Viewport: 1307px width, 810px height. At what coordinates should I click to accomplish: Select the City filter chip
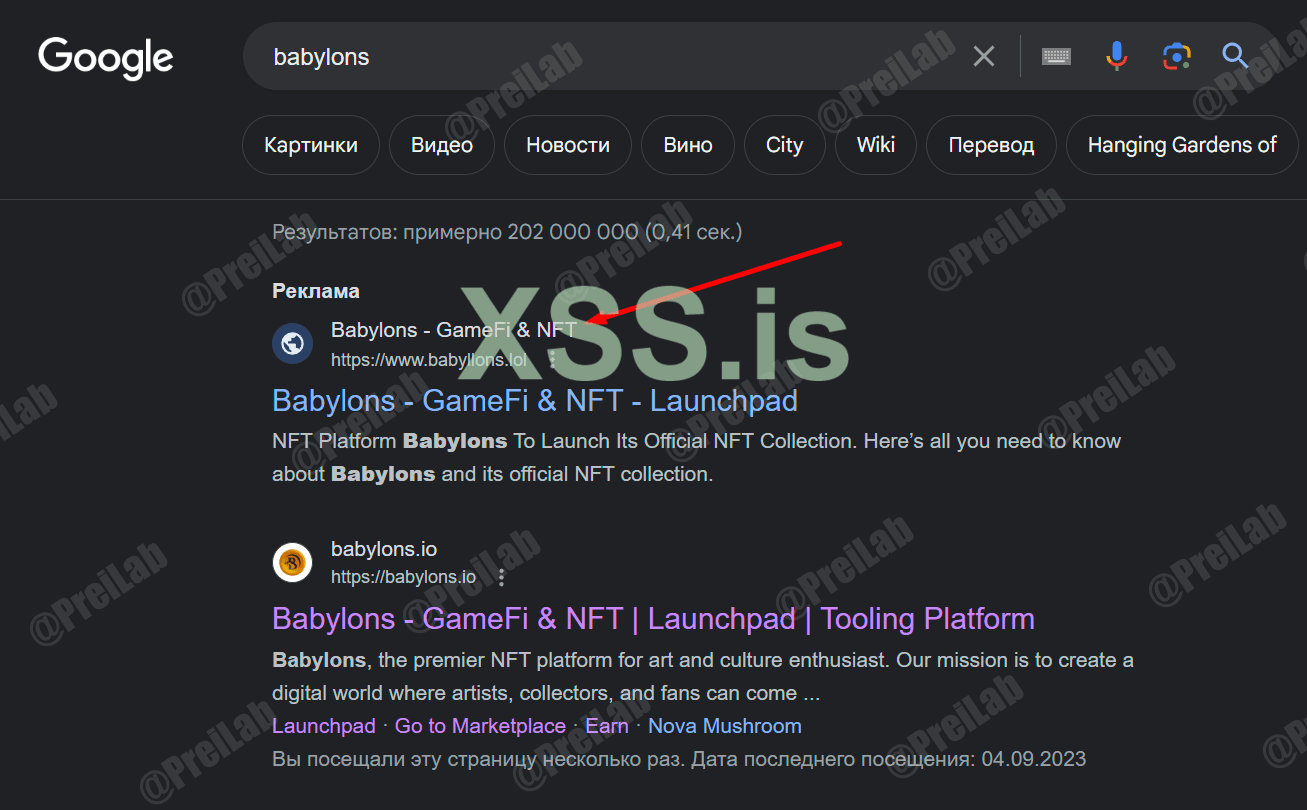[x=785, y=145]
